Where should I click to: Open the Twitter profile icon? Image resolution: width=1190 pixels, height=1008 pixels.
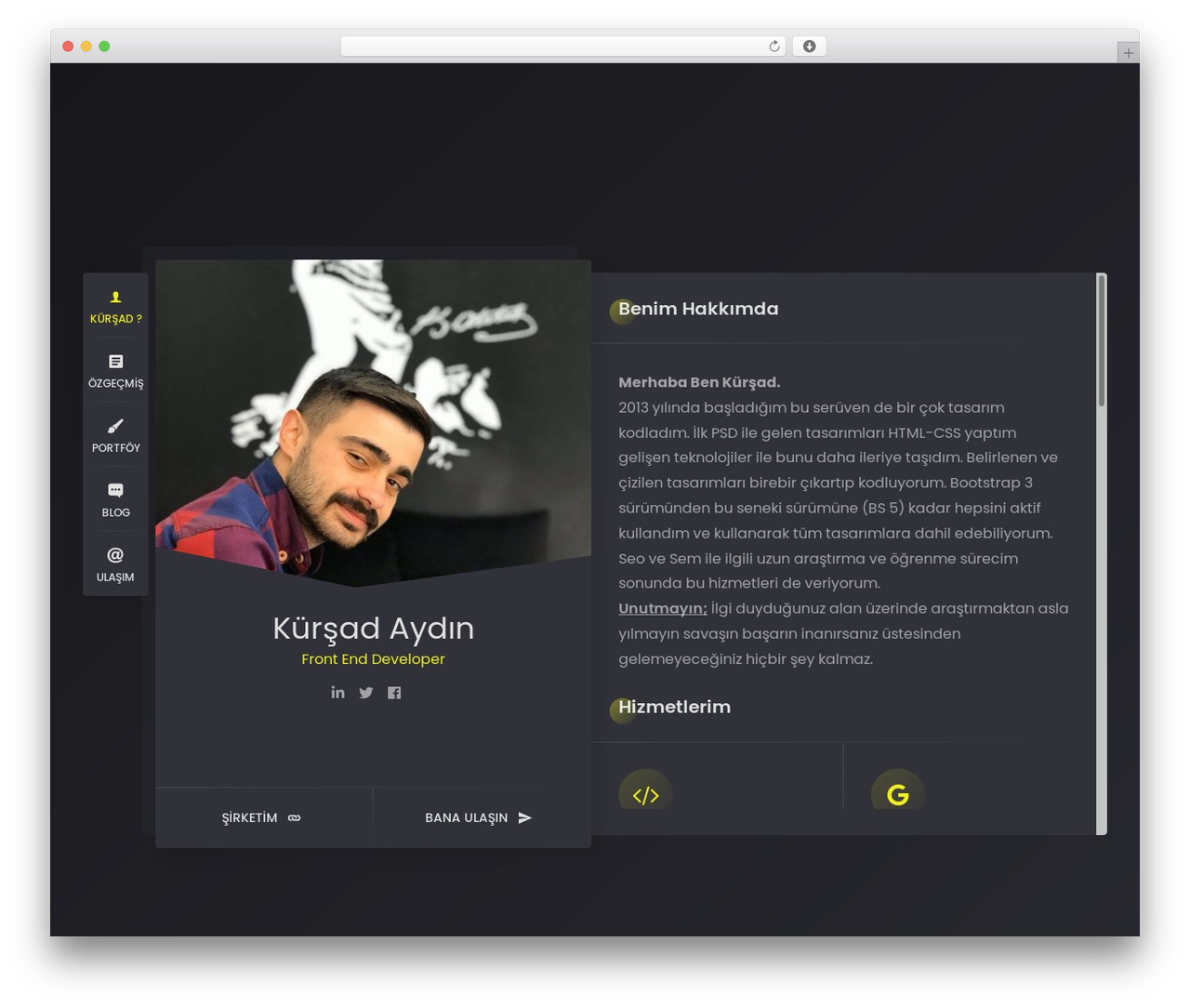pos(366,692)
